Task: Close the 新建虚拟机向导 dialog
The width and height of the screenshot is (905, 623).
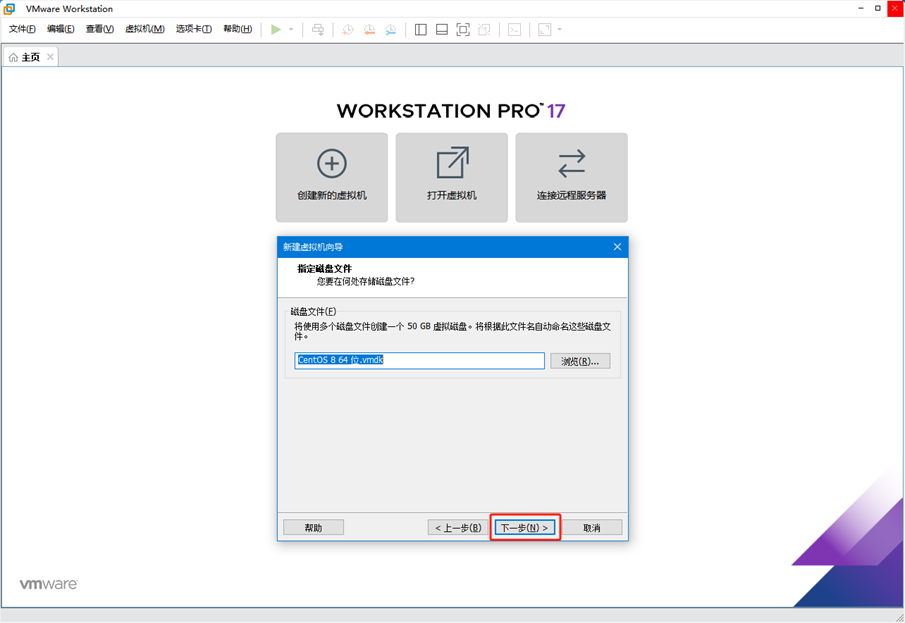Action: (x=617, y=247)
